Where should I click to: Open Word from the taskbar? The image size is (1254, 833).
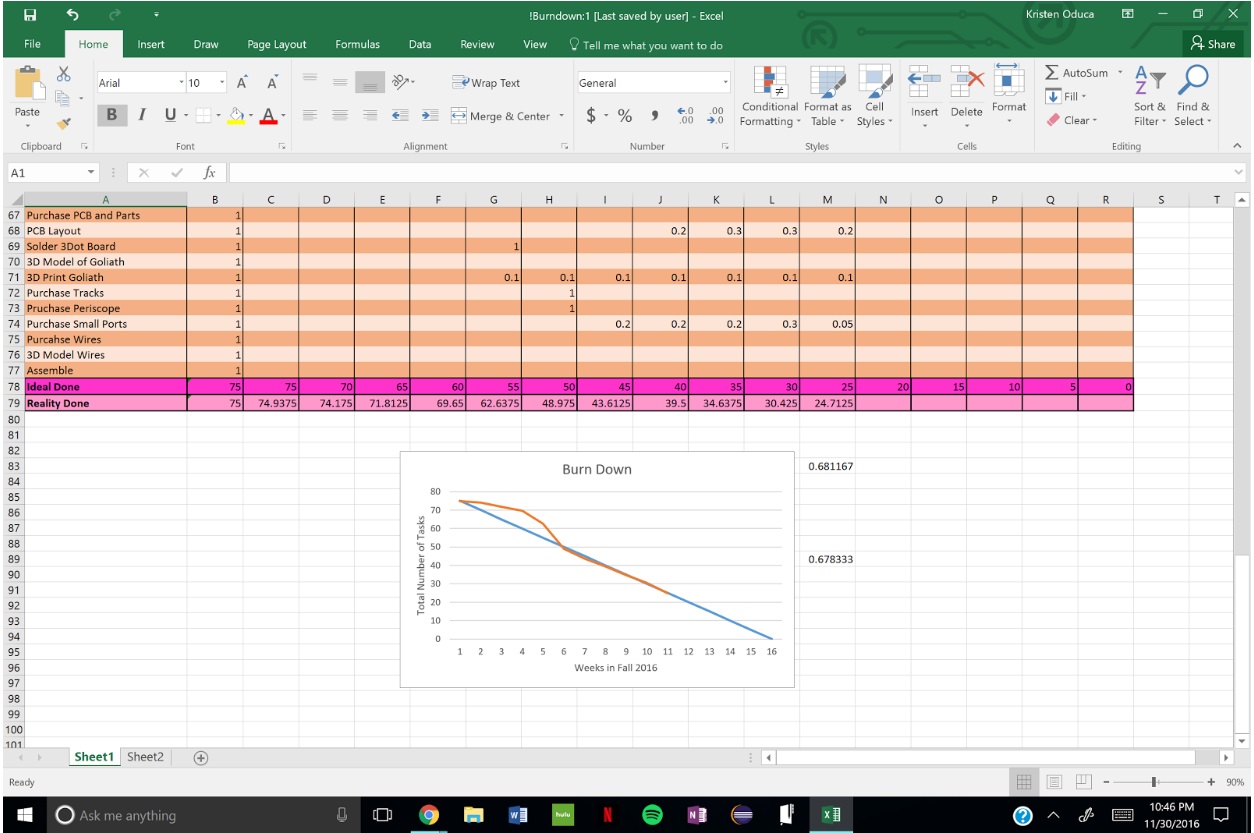[518, 815]
